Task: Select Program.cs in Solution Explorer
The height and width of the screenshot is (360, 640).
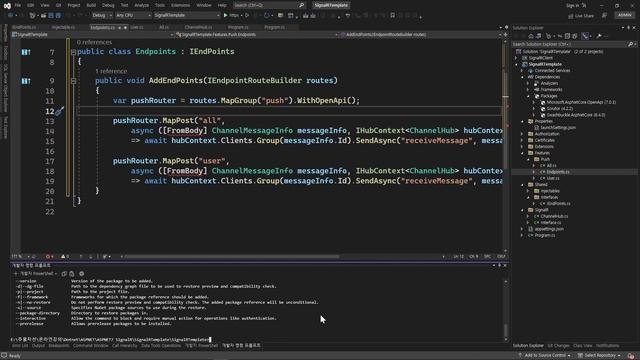Action: coord(544,236)
